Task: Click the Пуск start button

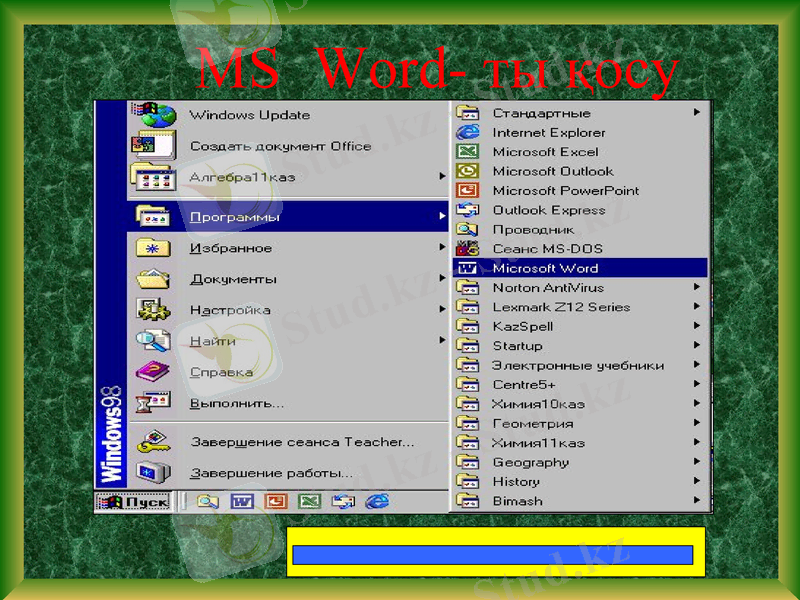Action: click(135, 500)
